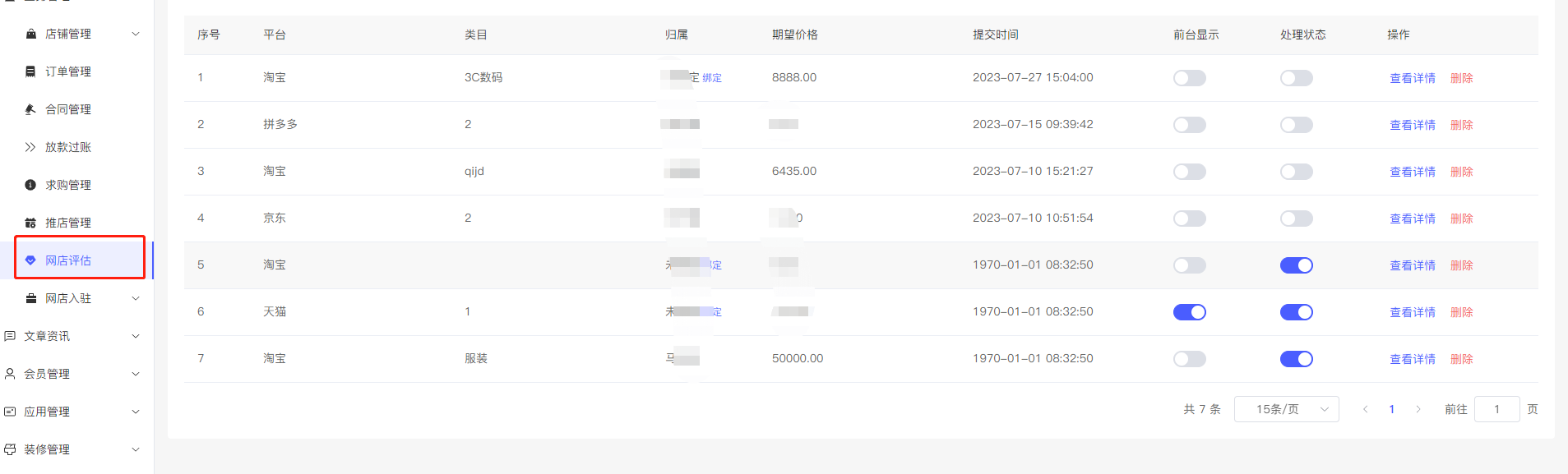Disable 处理状态 toggle for row 5

pos(1296,265)
